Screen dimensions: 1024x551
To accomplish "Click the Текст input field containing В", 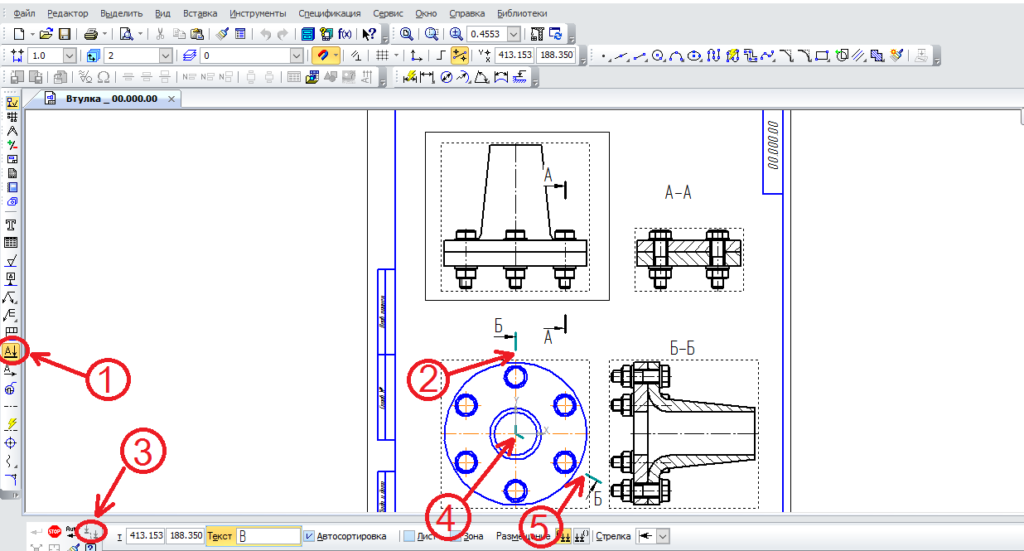I will click(x=267, y=536).
